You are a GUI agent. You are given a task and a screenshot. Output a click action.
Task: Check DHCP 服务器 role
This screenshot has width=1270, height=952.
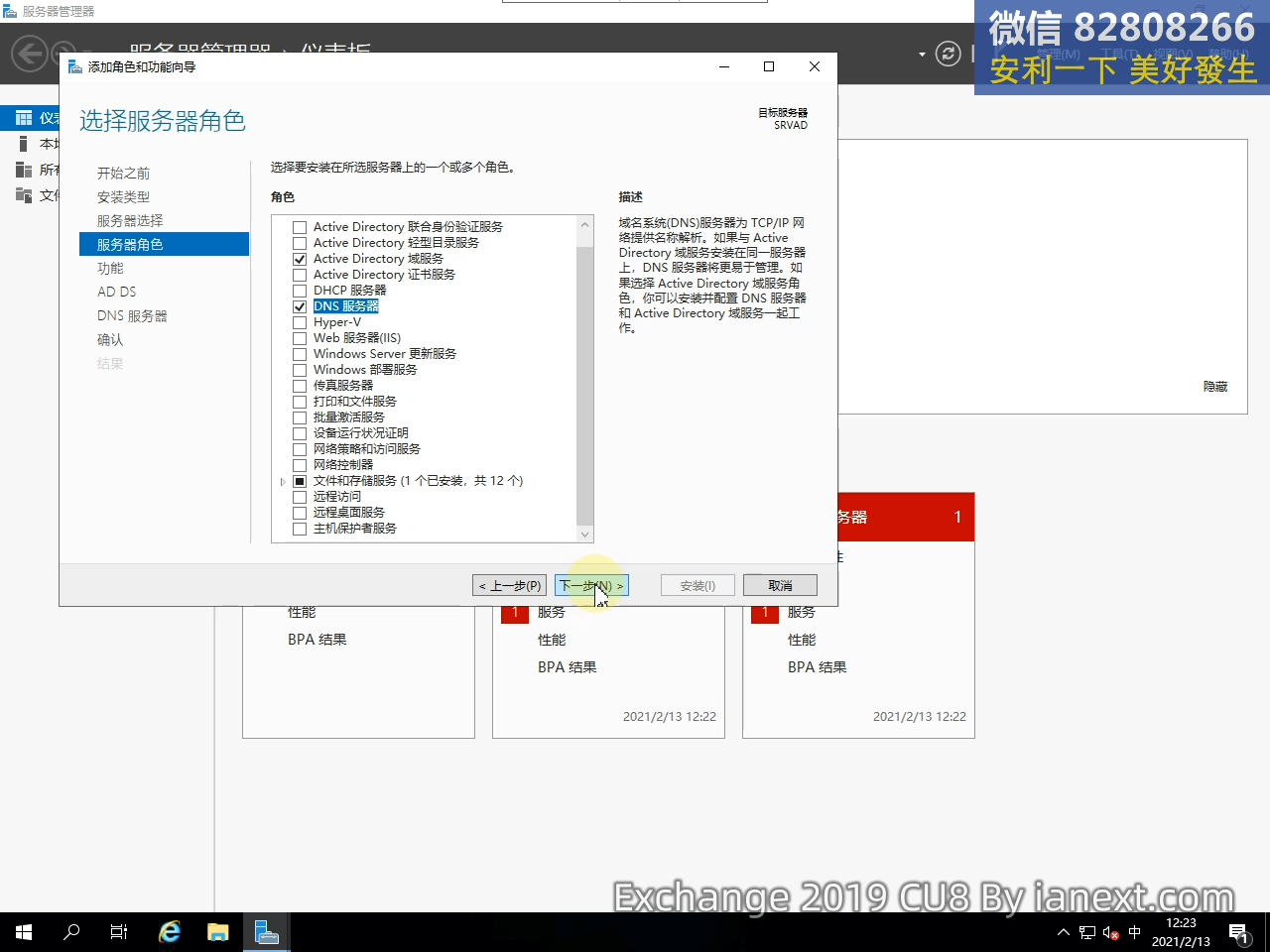(x=300, y=291)
